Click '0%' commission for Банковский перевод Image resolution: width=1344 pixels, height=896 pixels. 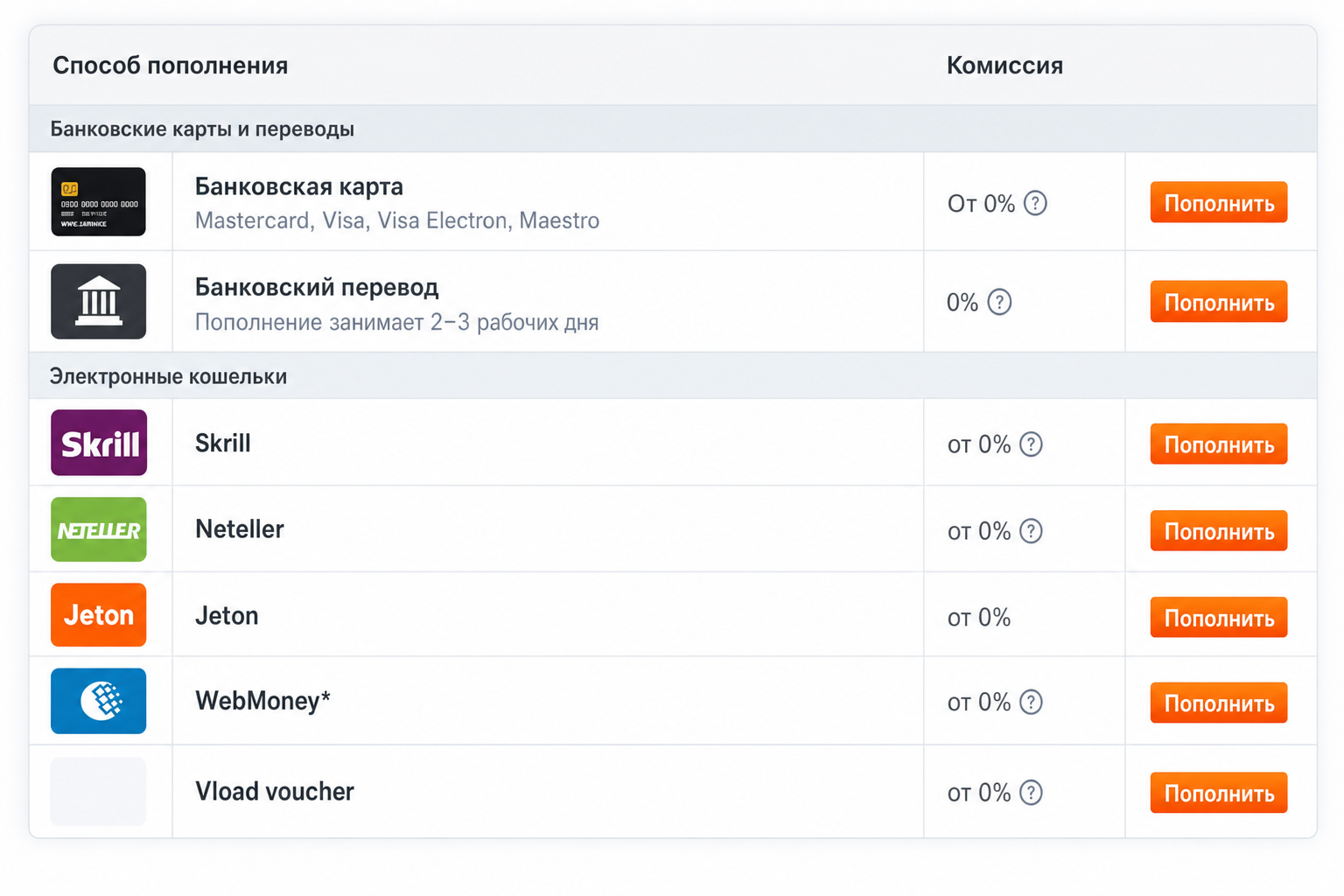962,303
